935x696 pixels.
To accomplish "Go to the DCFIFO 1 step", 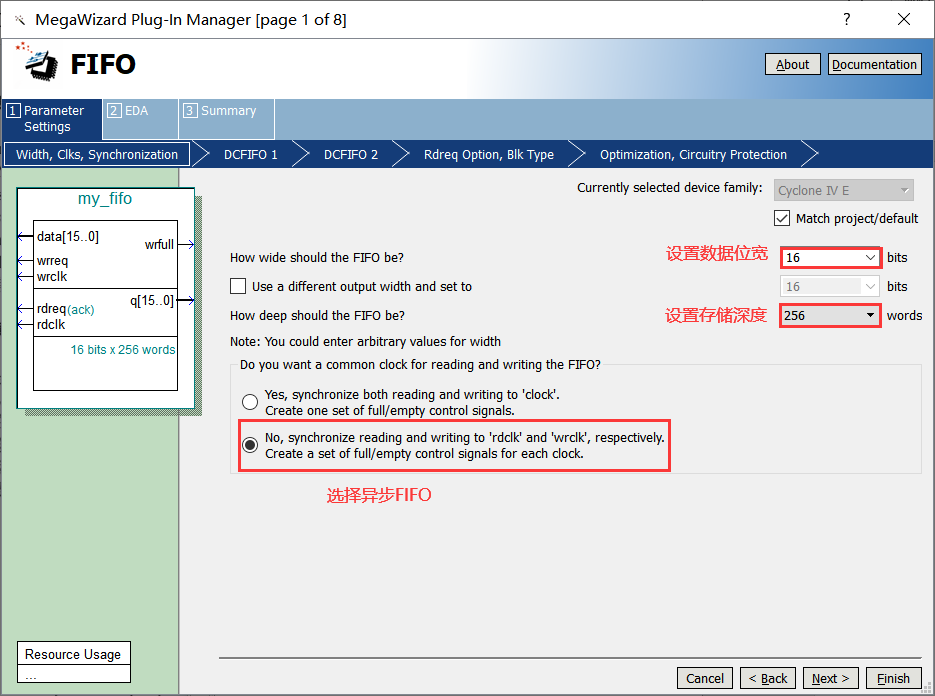I will pos(251,154).
